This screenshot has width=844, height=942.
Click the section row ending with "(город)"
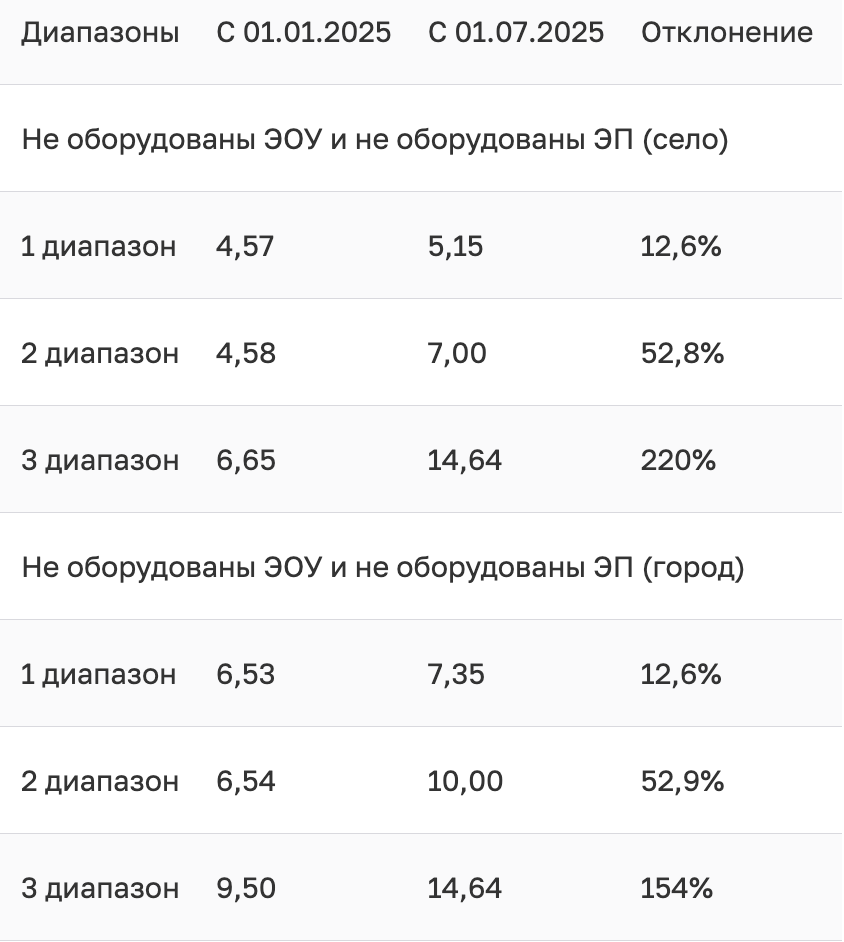pyautogui.click(x=383, y=568)
